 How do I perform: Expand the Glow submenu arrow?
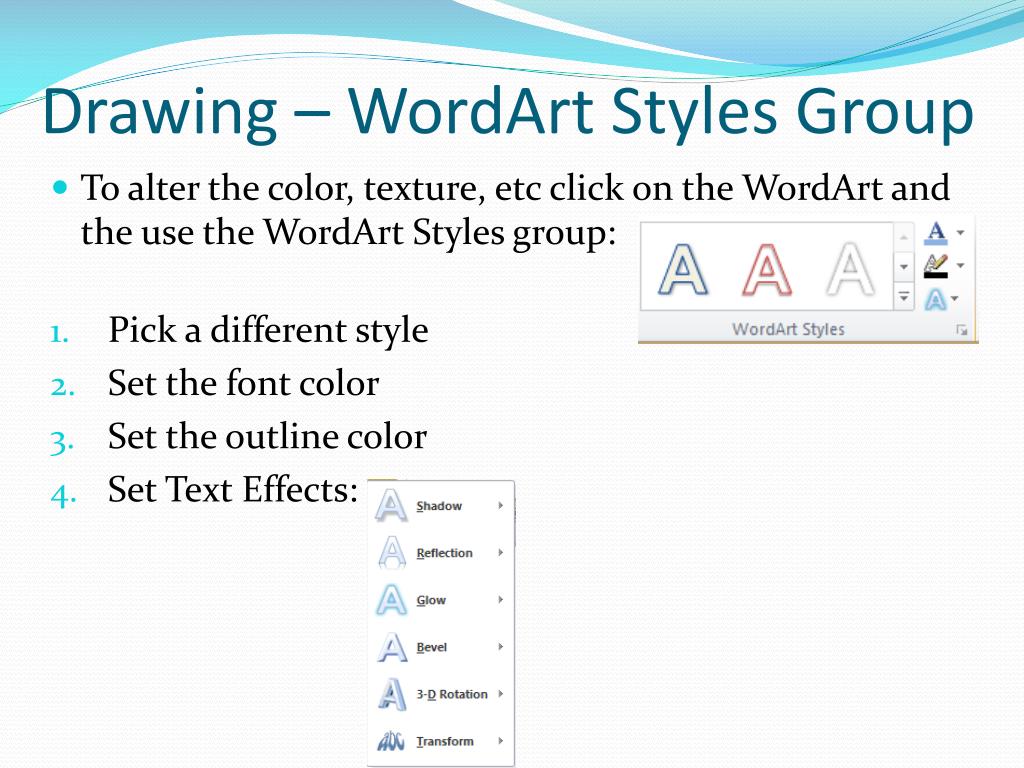click(x=500, y=600)
